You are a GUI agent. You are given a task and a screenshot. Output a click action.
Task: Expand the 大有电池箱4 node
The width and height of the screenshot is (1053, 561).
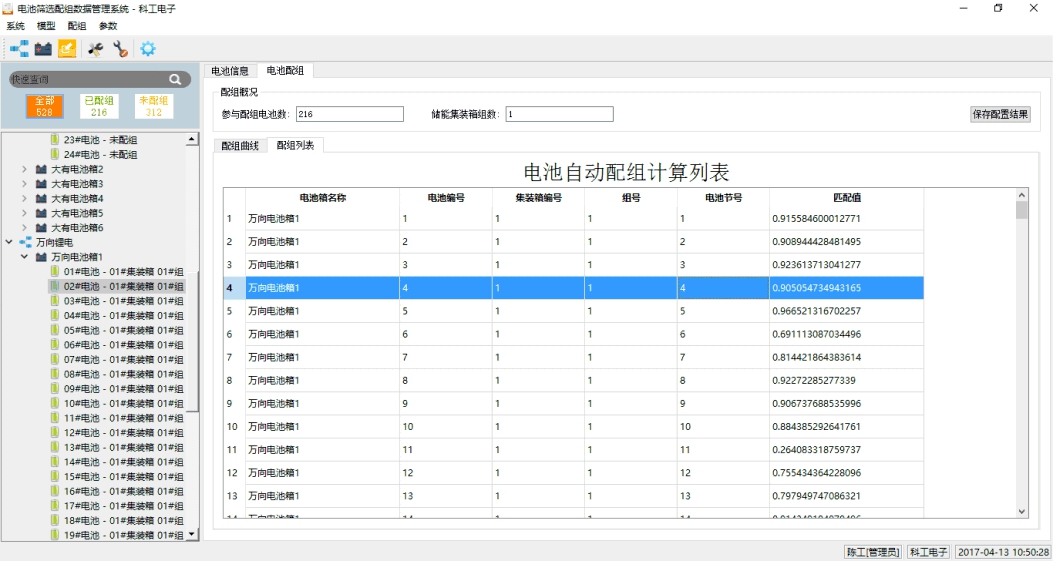click(x=25, y=198)
